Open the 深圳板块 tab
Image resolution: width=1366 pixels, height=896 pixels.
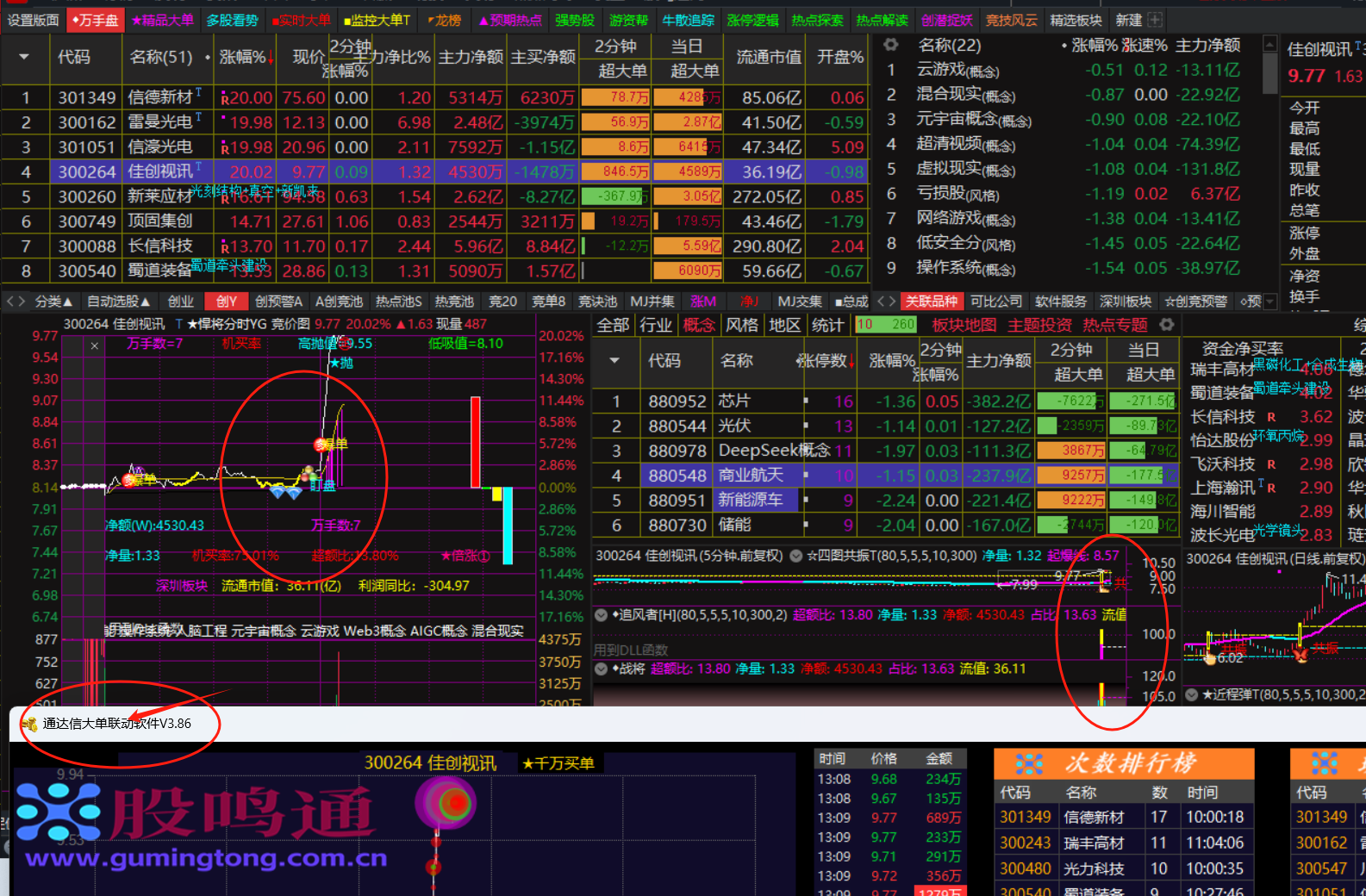[x=1126, y=302]
